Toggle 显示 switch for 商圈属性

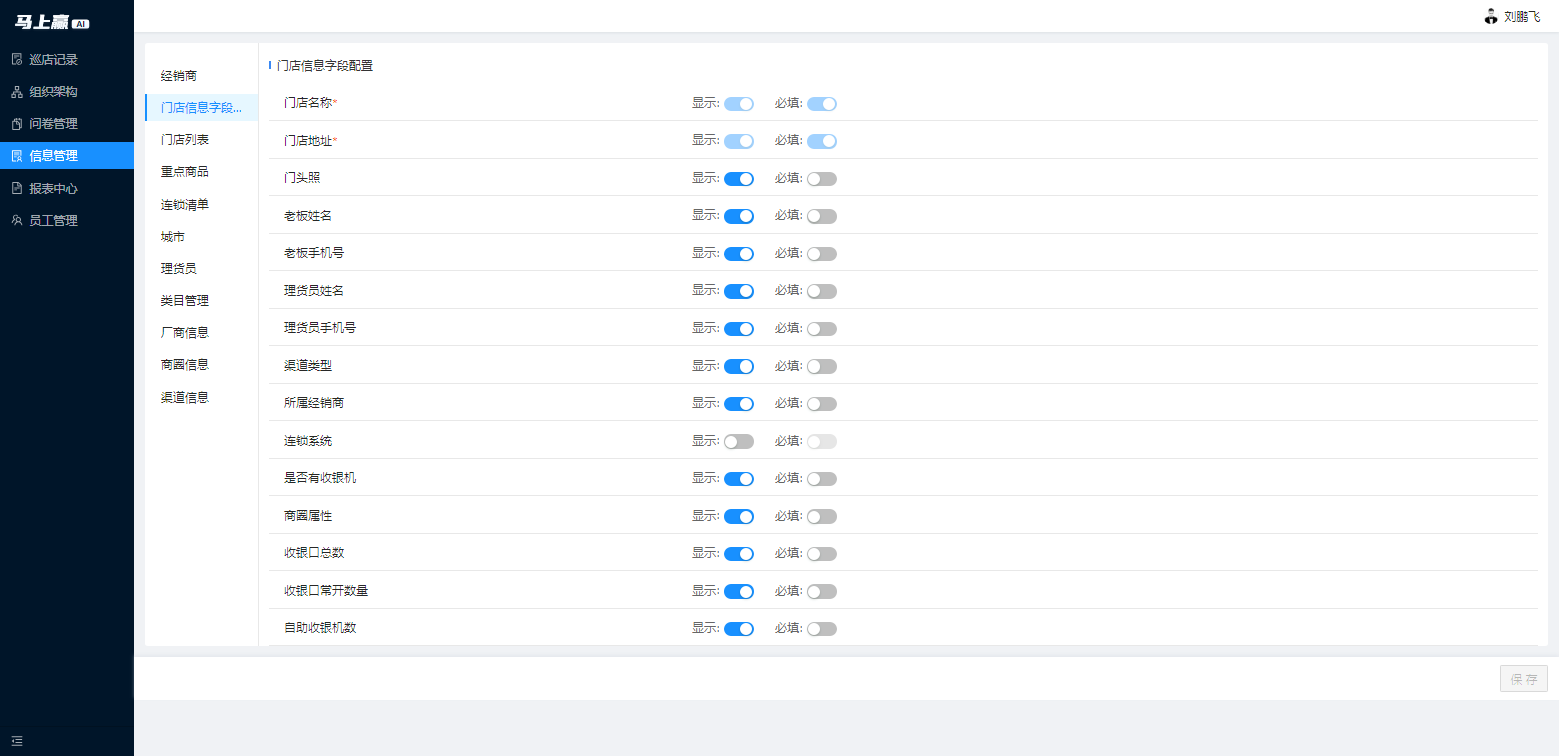pyautogui.click(x=739, y=516)
